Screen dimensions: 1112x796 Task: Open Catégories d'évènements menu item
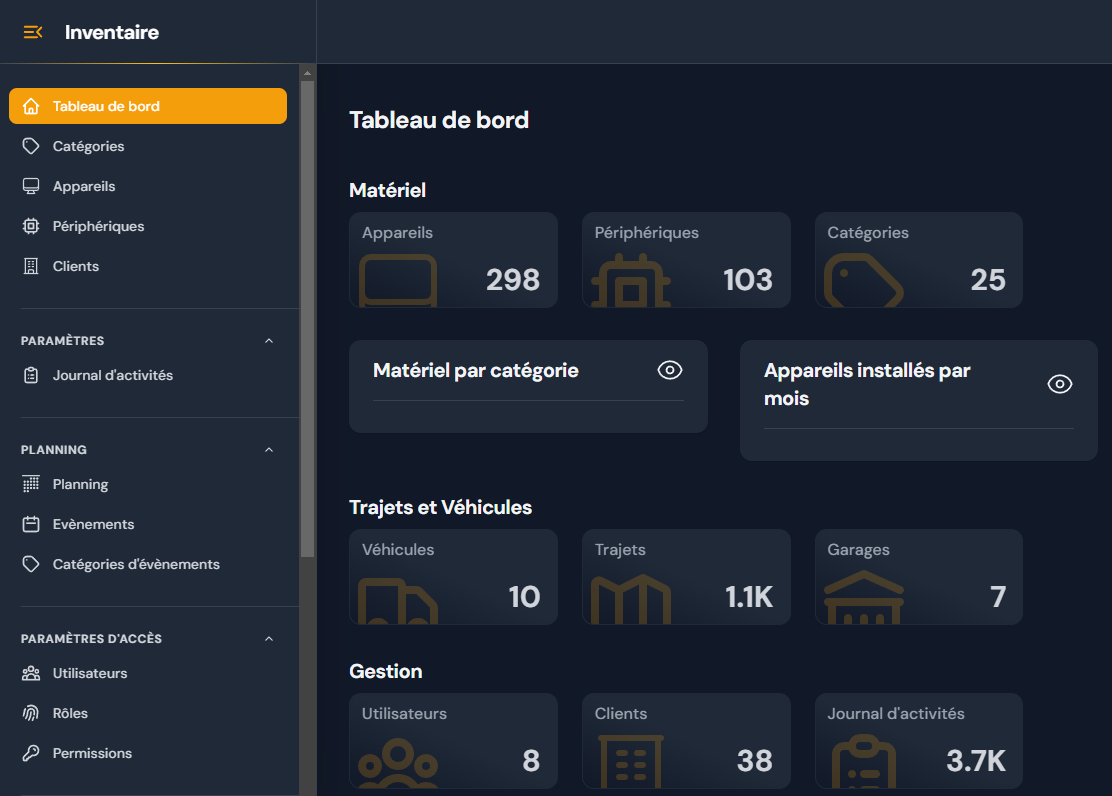136,564
